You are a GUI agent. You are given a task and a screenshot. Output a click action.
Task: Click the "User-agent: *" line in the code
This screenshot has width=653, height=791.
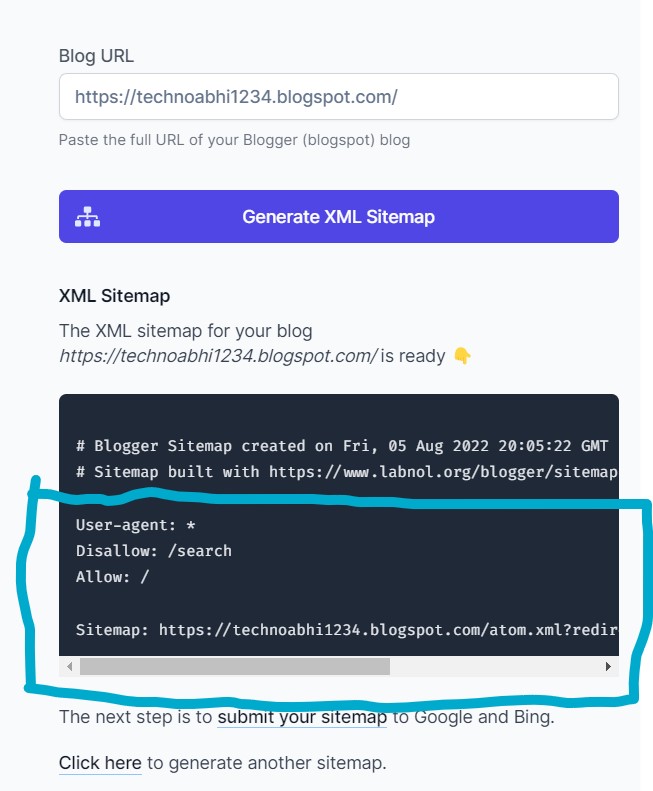point(135,525)
